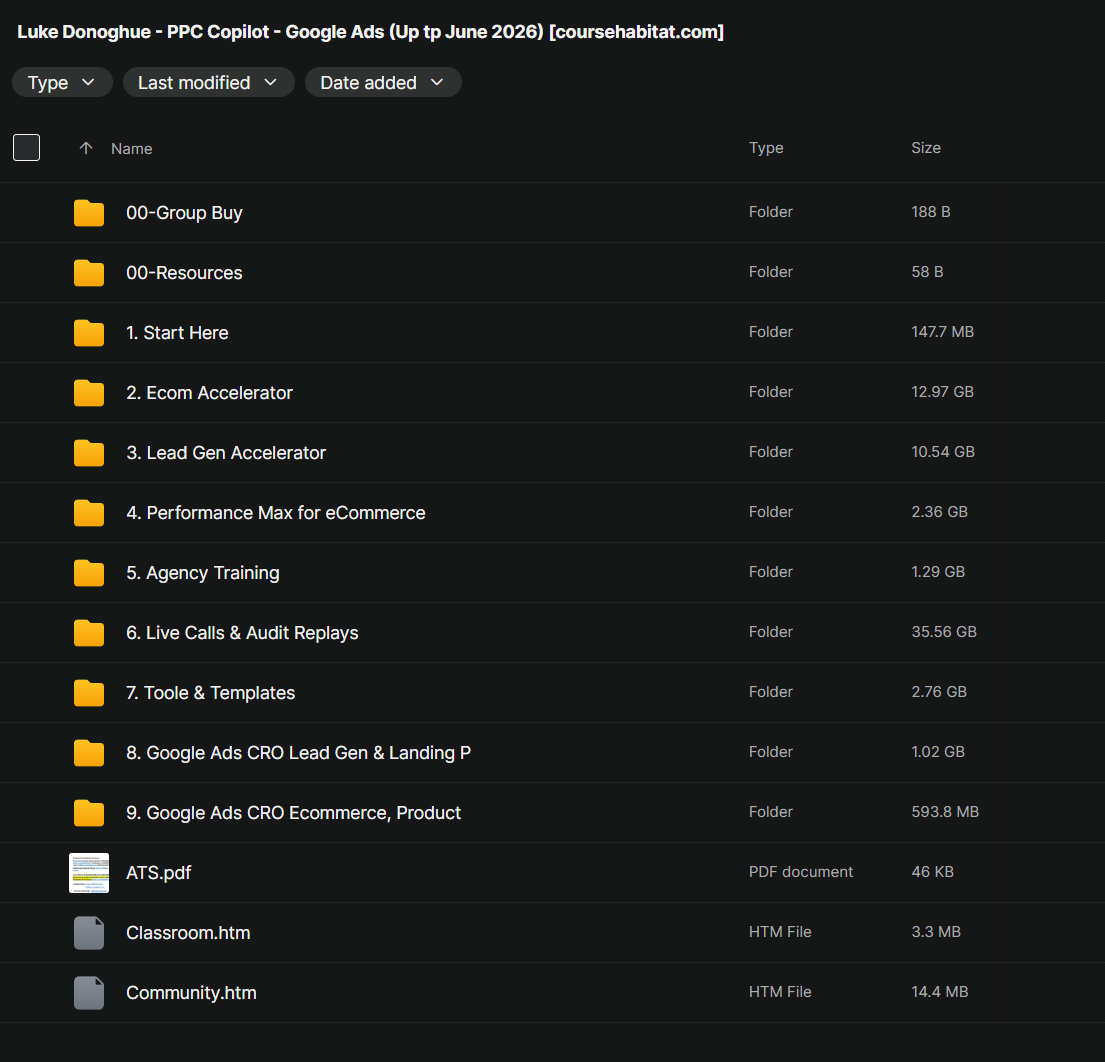Select 4. Performance Max for eCommerce name
1105x1062 pixels.
click(x=276, y=512)
